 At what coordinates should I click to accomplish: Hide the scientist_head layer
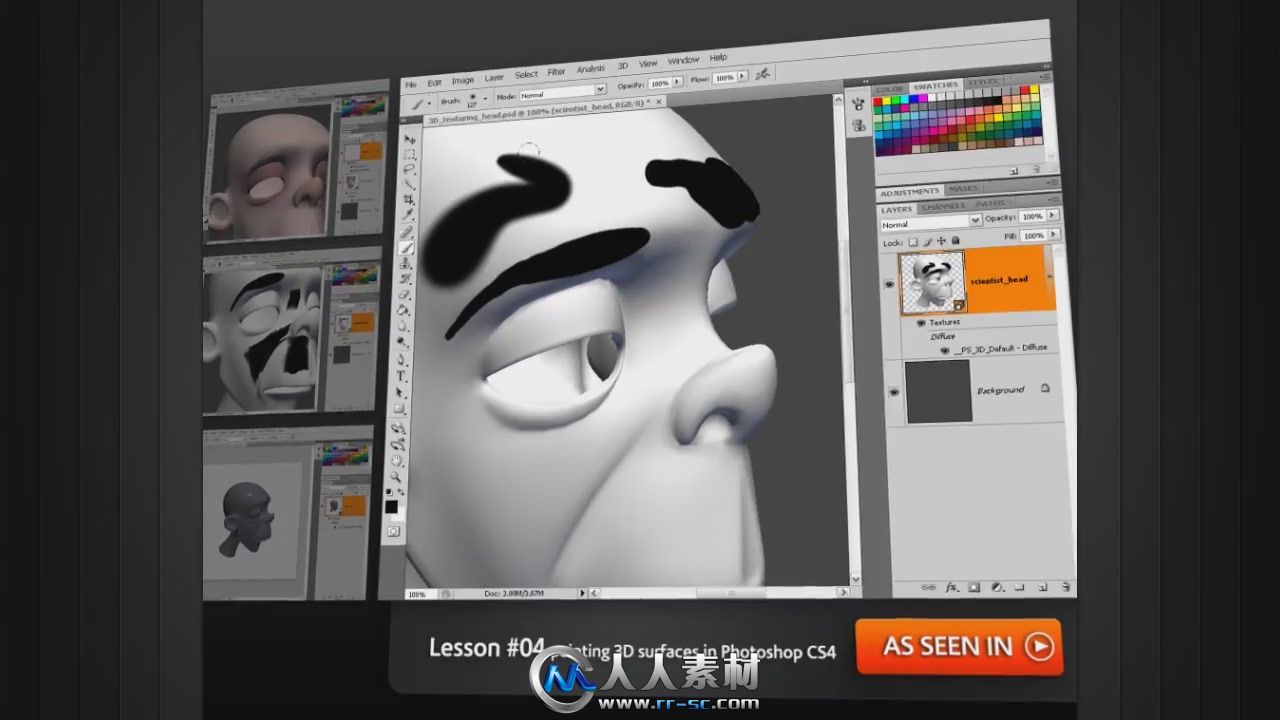coord(889,284)
